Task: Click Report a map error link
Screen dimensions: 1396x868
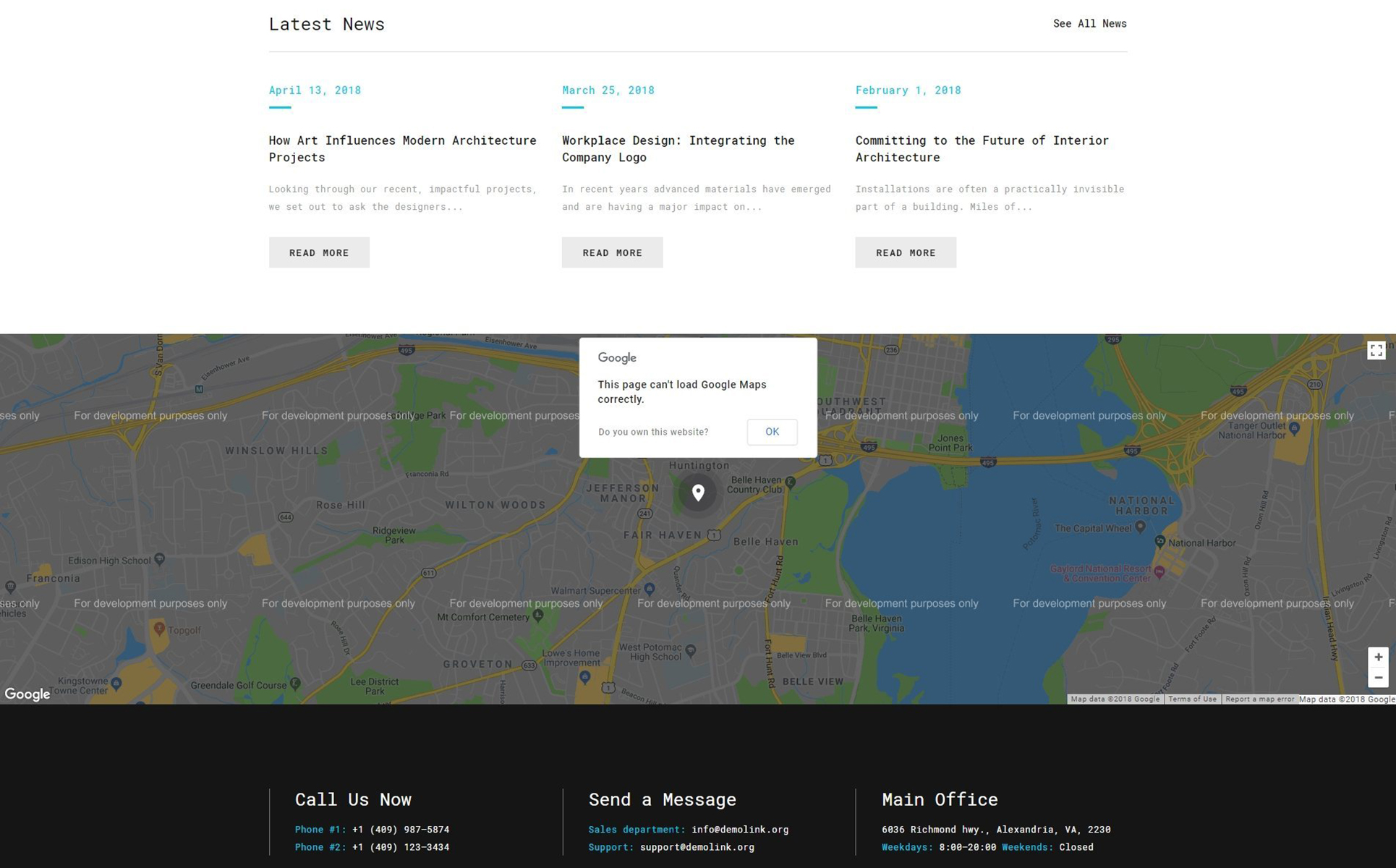Action: click(x=1259, y=699)
